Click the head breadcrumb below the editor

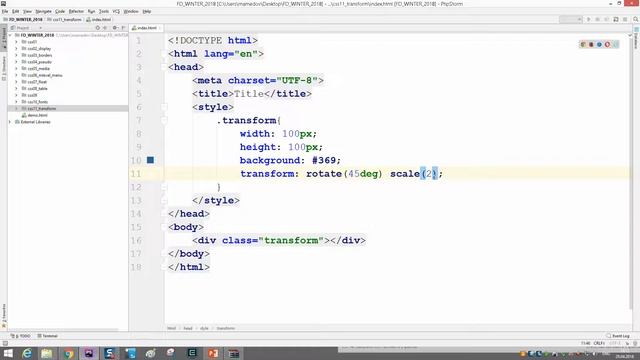coord(188,328)
